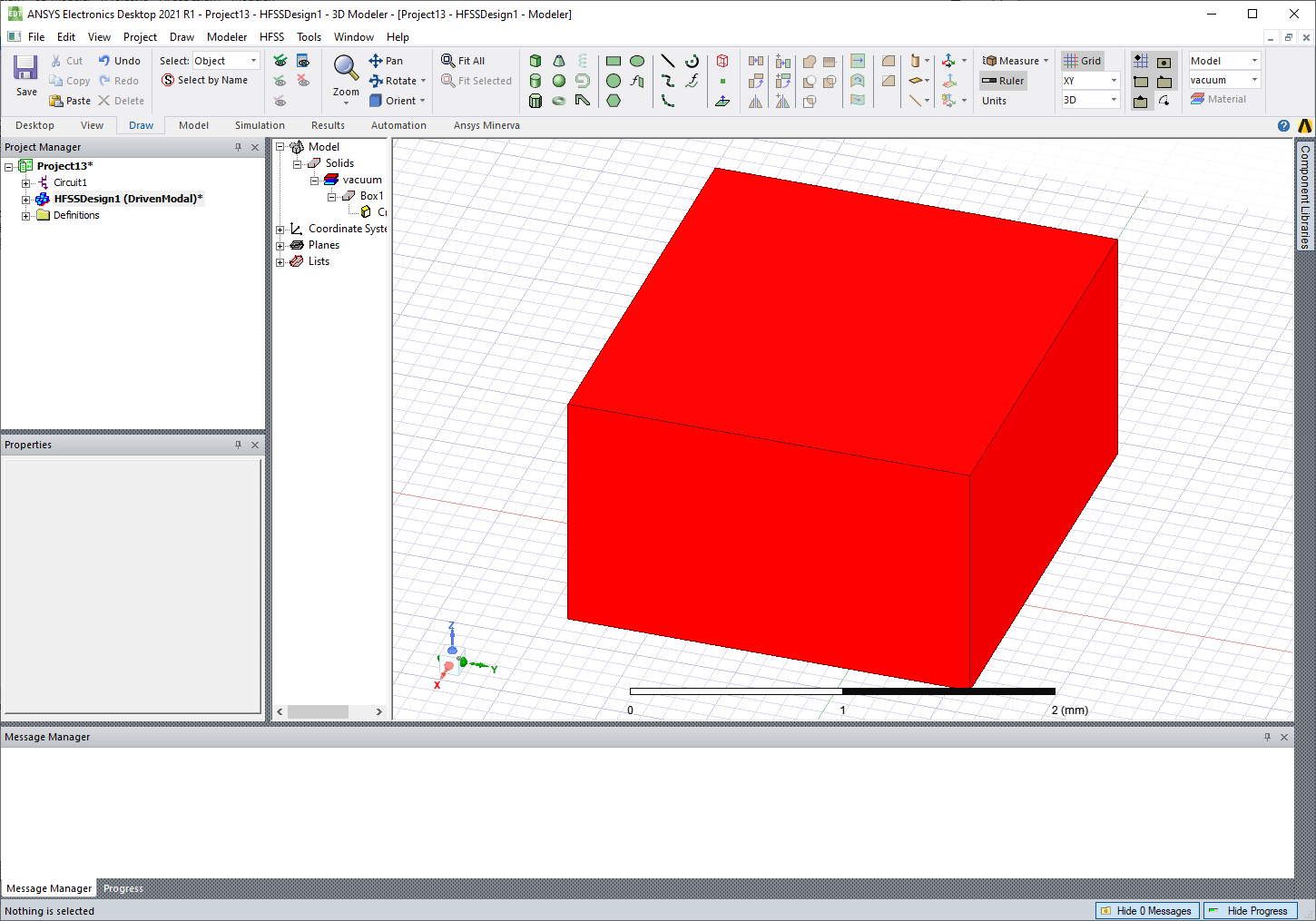Select the Draw Torus tool

pyautogui.click(x=559, y=101)
